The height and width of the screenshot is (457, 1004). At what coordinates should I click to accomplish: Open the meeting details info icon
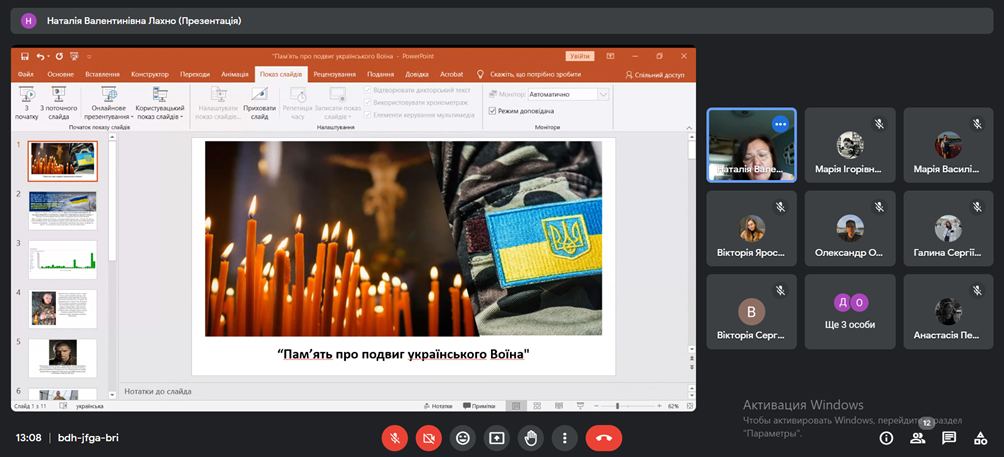coord(886,438)
